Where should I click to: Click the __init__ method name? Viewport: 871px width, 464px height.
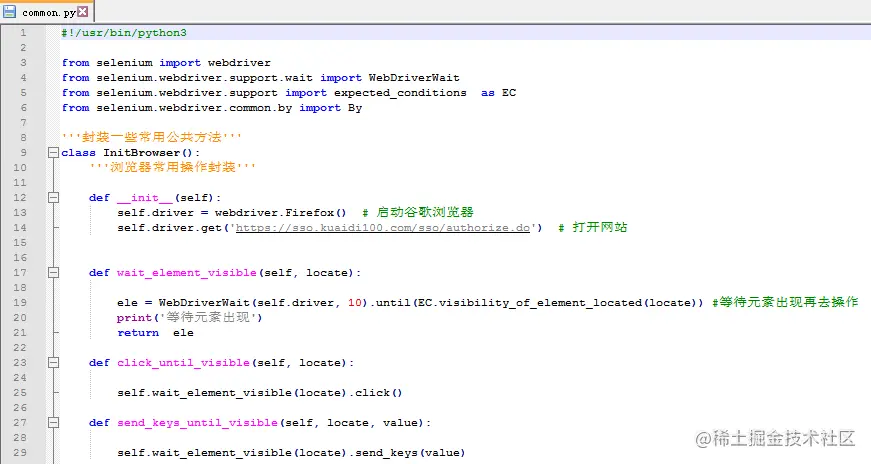pos(145,197)
